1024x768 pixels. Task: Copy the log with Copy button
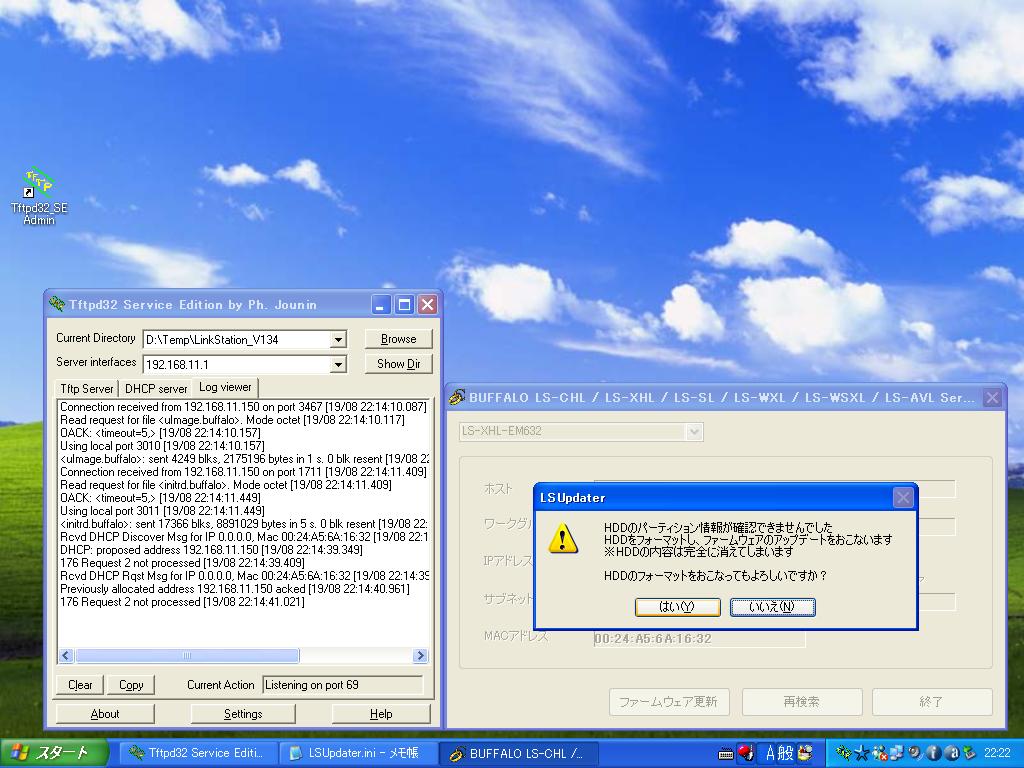131,684
